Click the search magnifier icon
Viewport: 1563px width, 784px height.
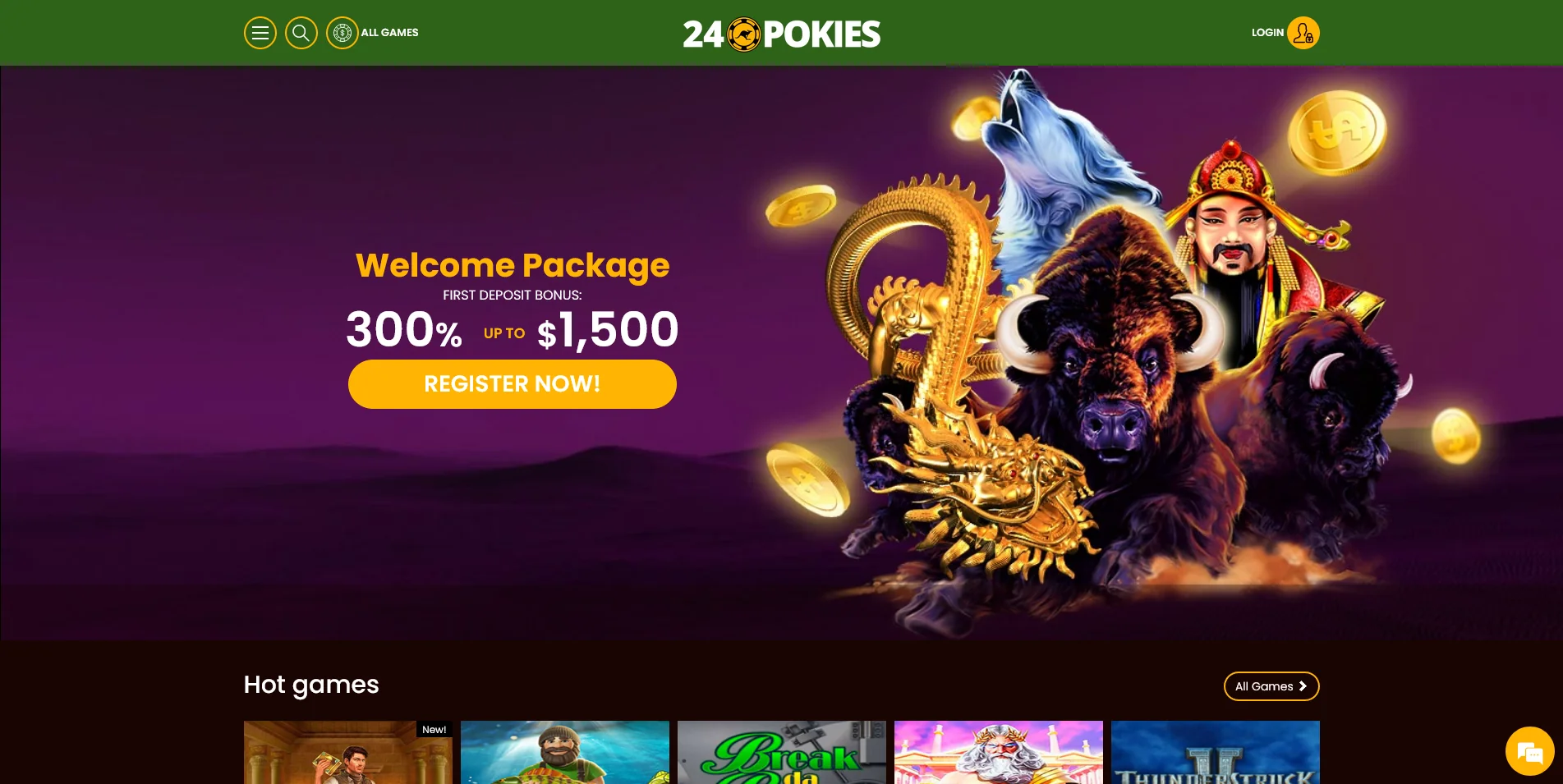pyautogui.click(x=301, y=33)
